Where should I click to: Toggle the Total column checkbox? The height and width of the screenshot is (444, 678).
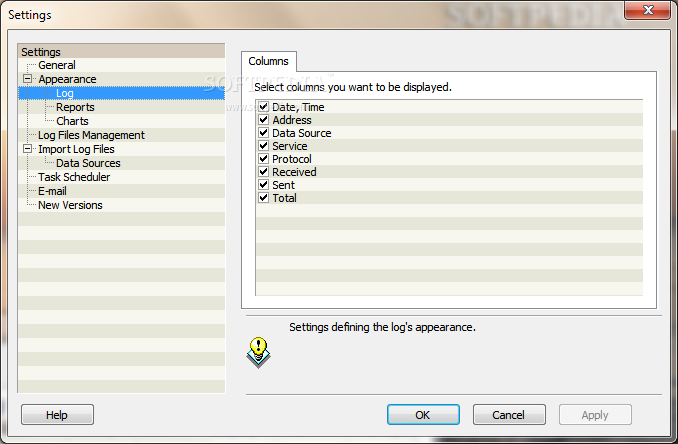pos(263,198)
